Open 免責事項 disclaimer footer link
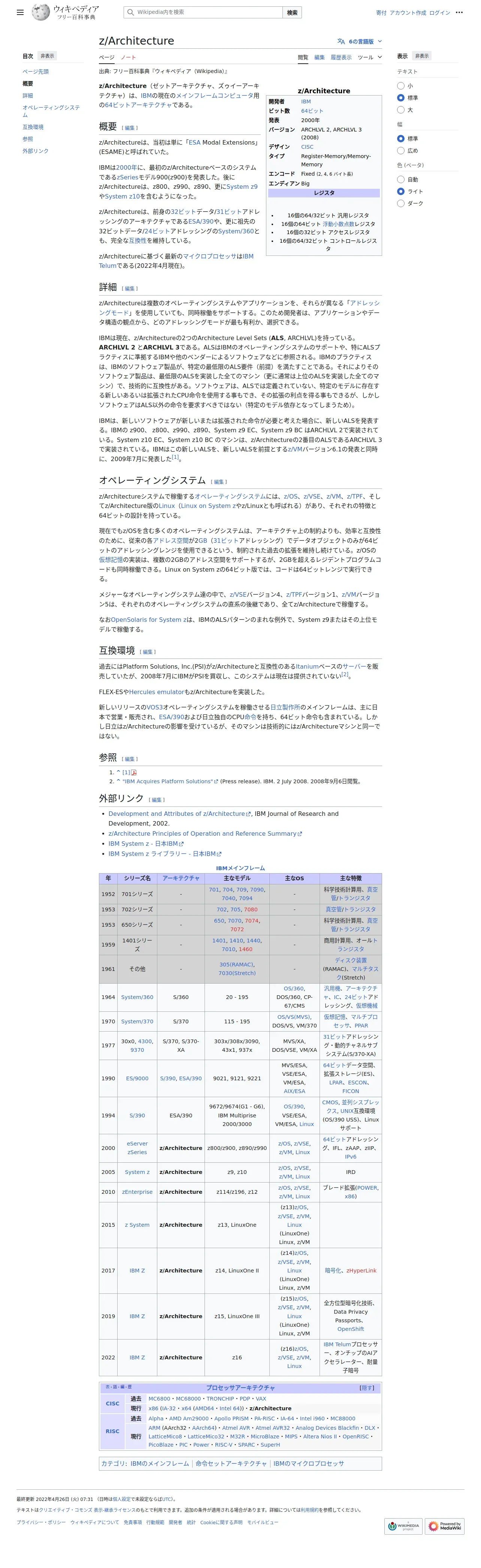 tap(132, 1522)
